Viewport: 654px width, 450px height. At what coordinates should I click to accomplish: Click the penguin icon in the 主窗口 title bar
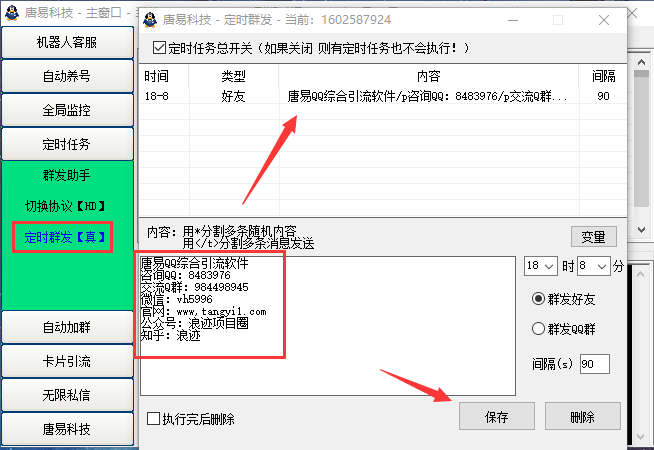12,13
